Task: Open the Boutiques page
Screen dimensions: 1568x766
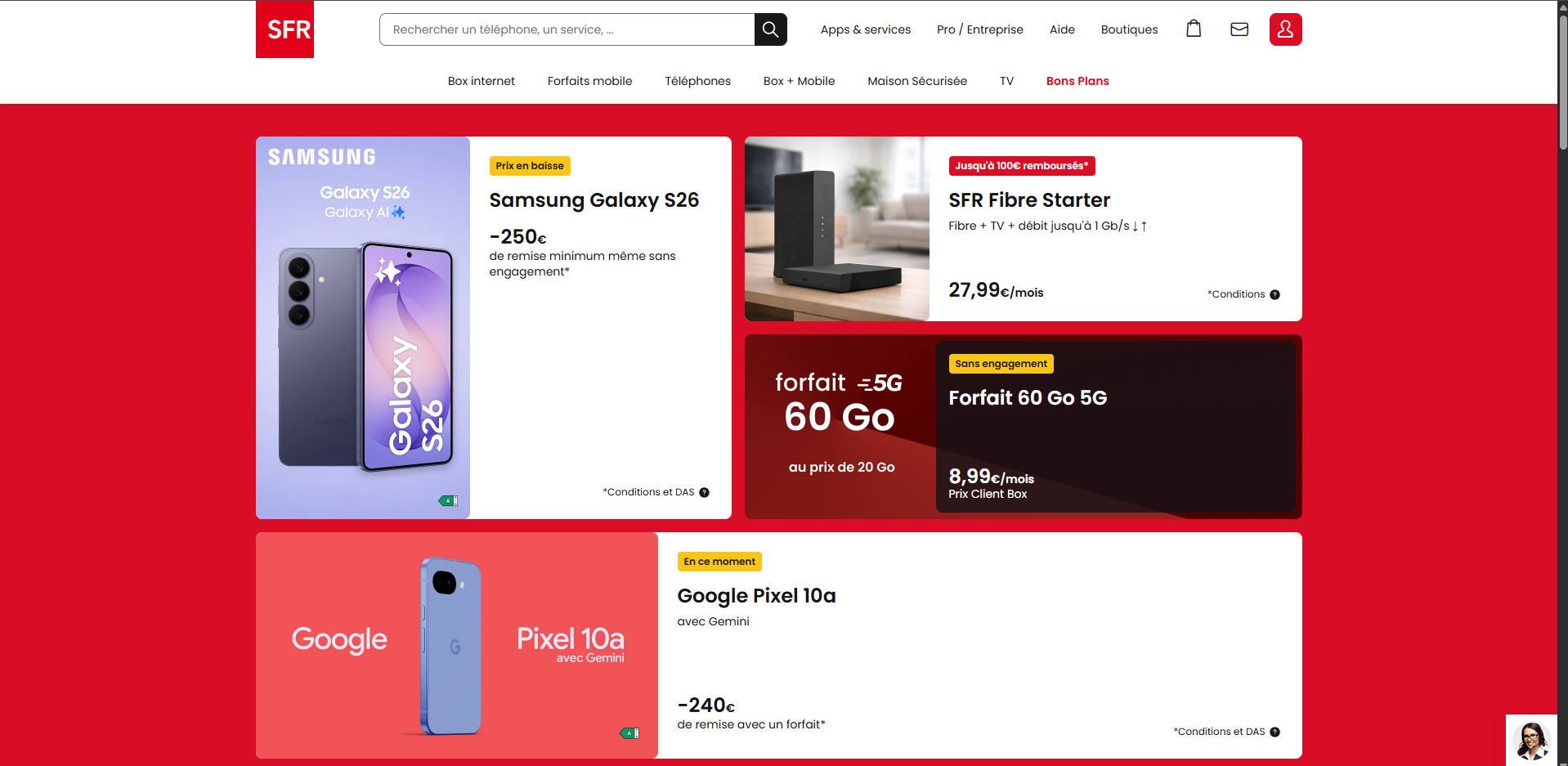Action: coord(1129,29)
